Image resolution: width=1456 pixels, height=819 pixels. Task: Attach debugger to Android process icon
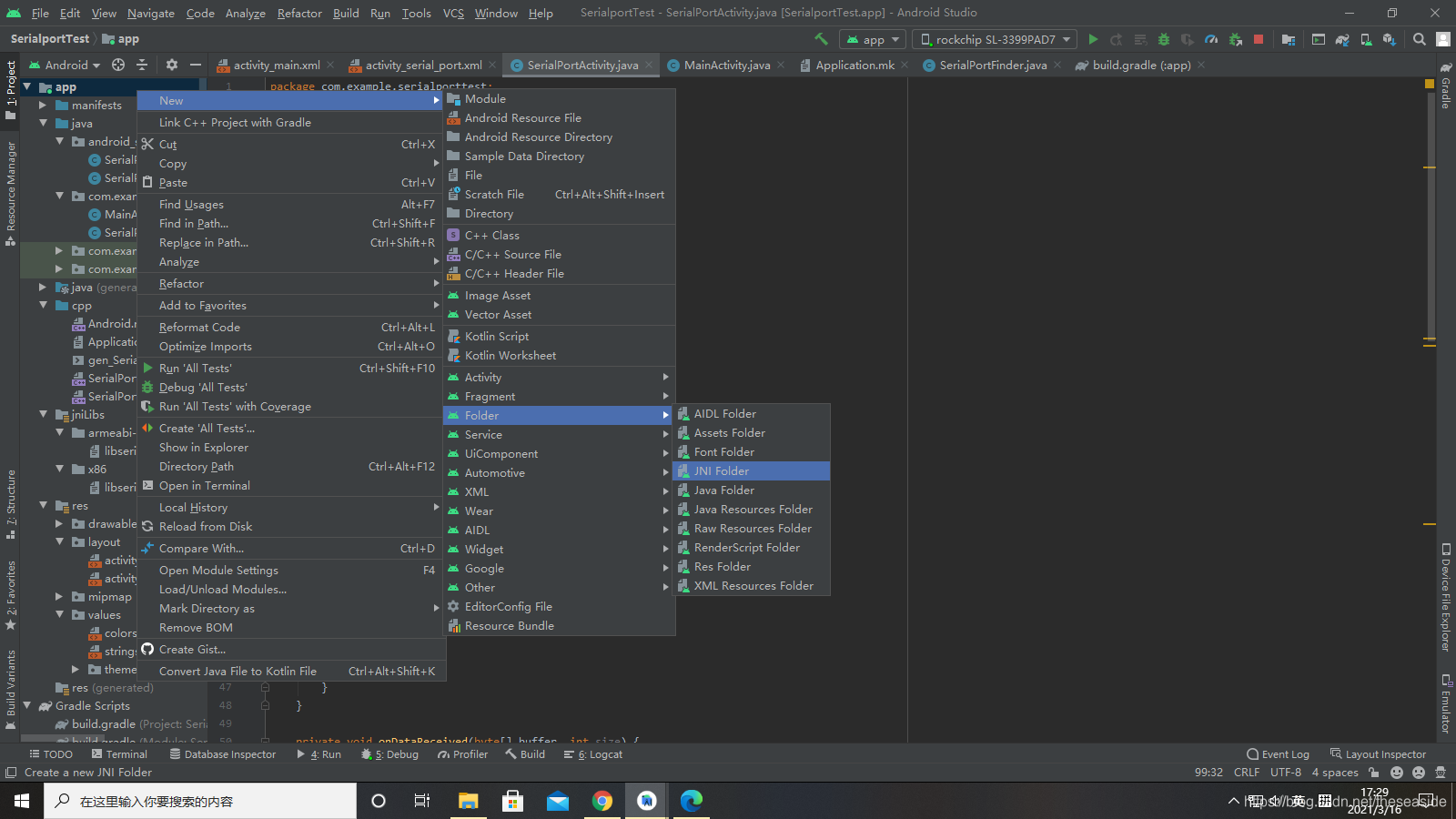click(1235, 39)
